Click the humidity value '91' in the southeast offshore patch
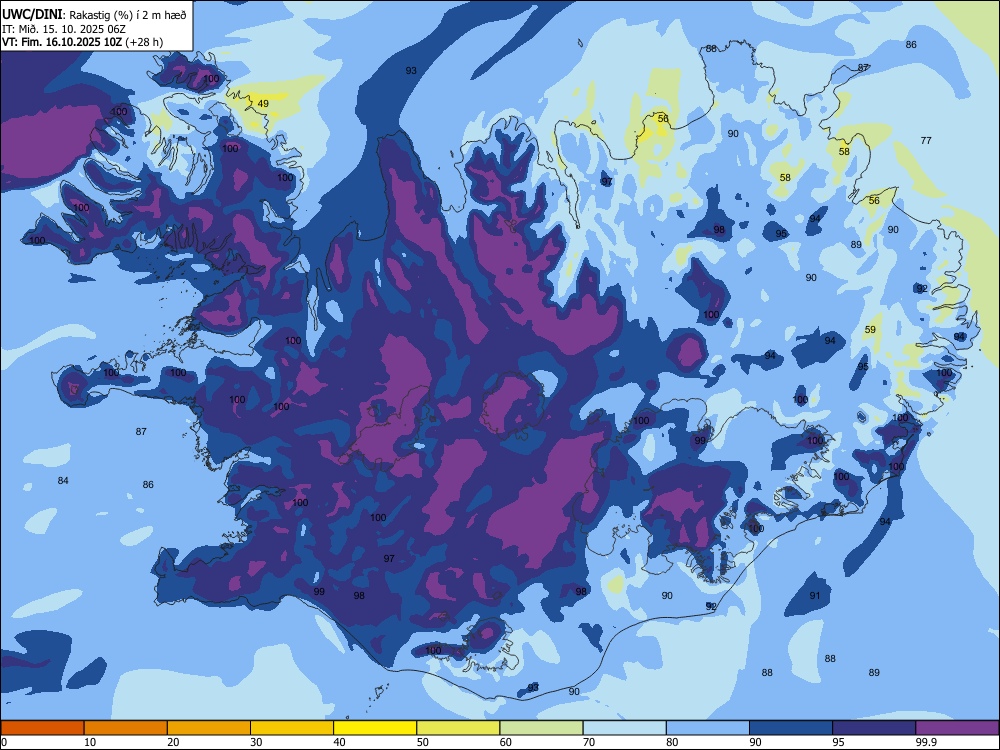Image resolution: width=1000 pixels, height=750 pixels. [x=814, y=595]
